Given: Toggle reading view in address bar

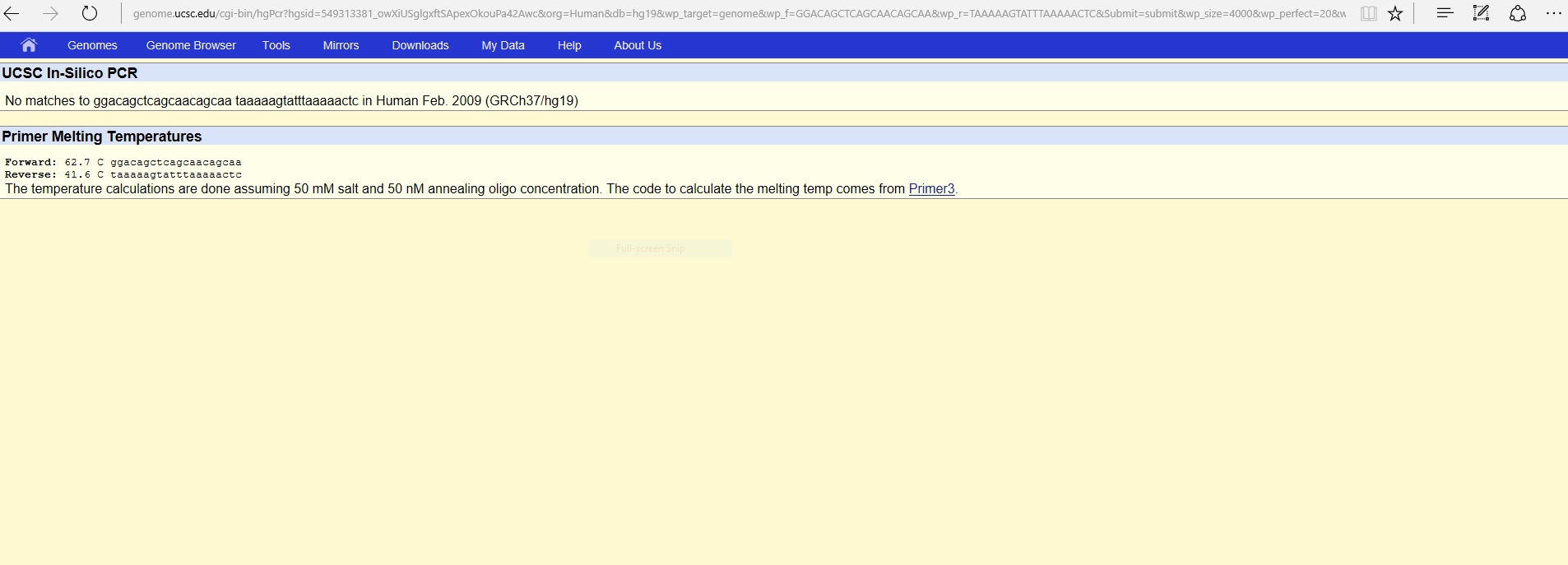Looking at the screenshot, I should (1368, 13).
